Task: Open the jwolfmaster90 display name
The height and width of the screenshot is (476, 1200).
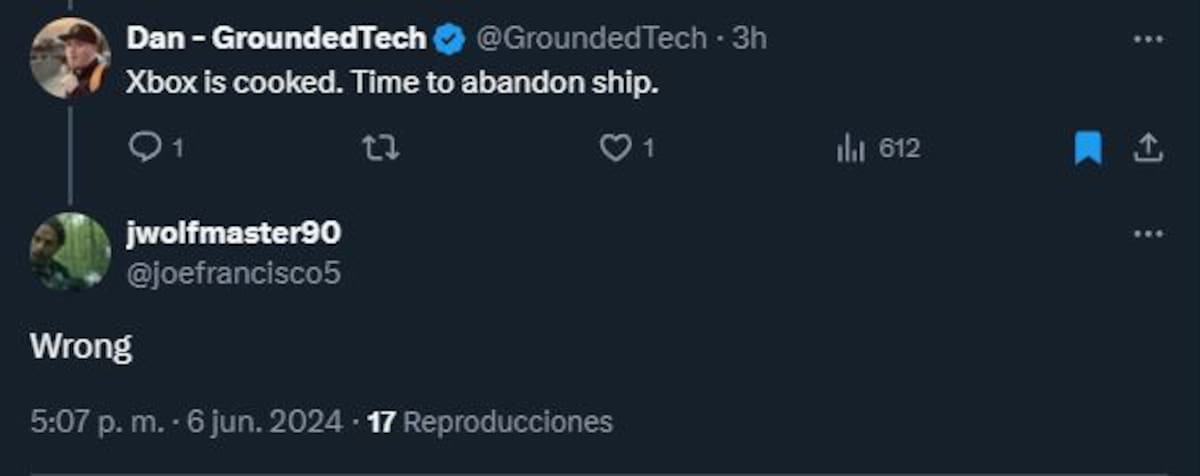Action: [234, 233]
